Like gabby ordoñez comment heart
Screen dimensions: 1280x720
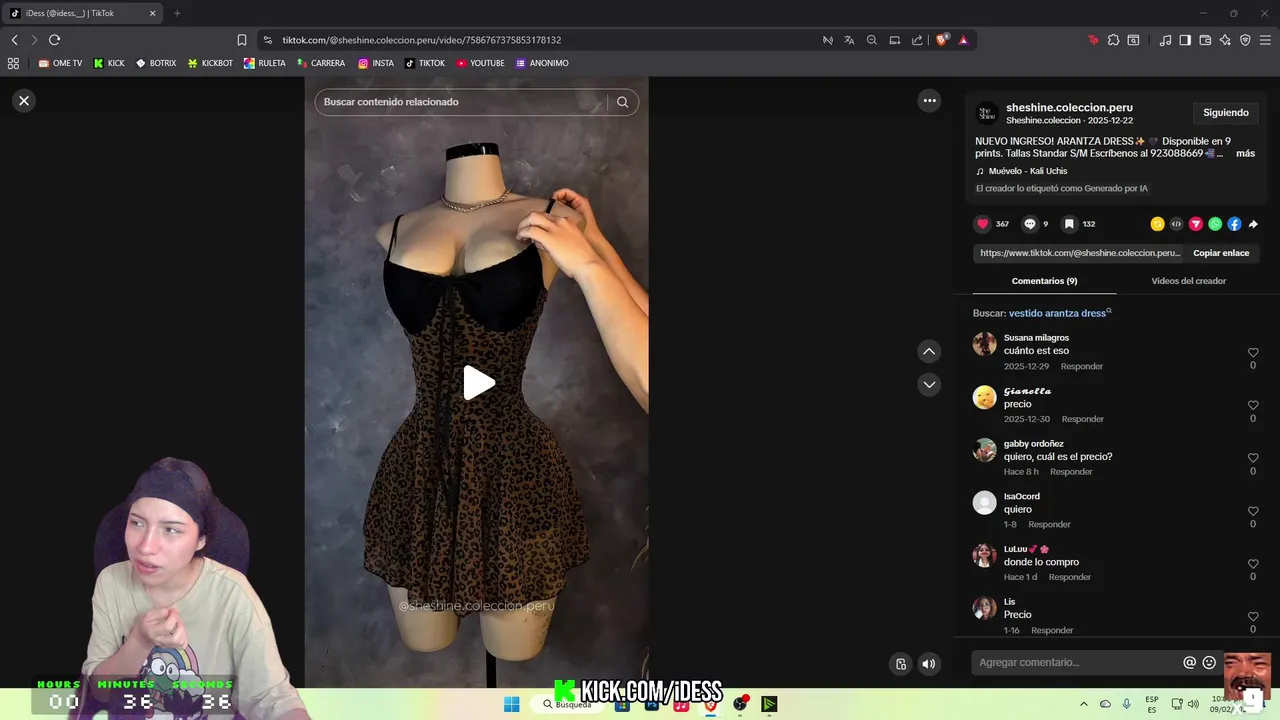(1253, 458)
